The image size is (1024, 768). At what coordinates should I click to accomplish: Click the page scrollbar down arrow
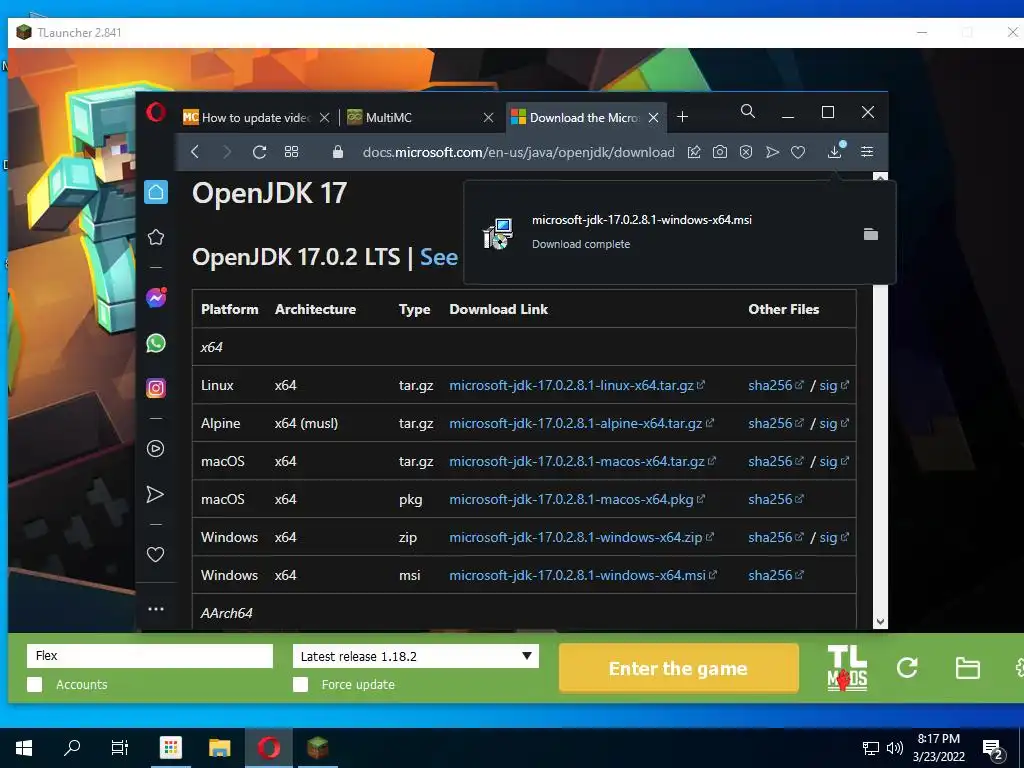click(x=880, y=622)
